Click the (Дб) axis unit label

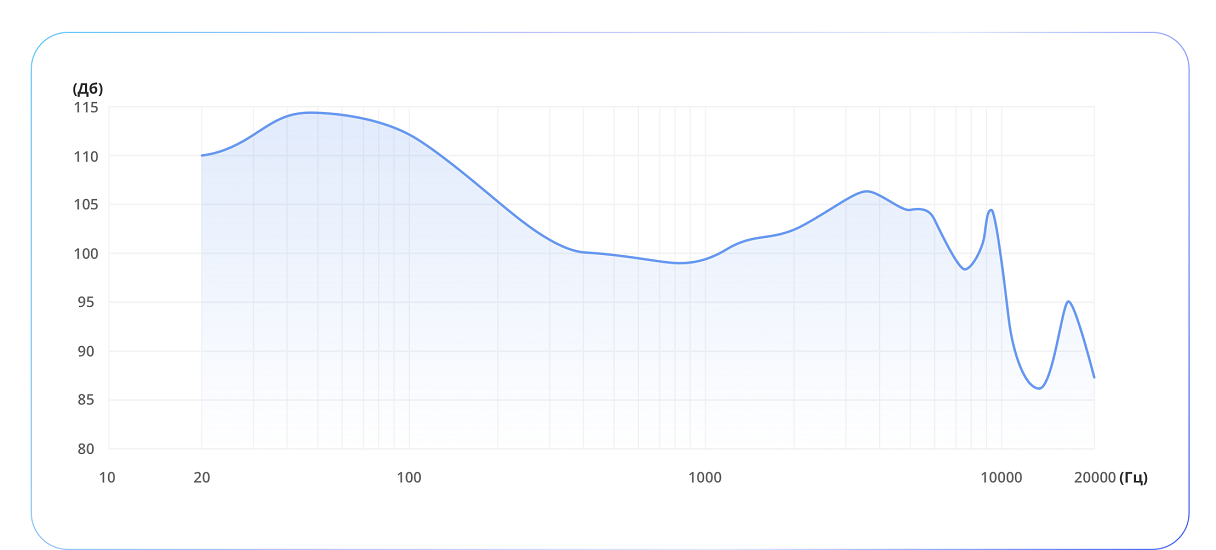(88, 88)
